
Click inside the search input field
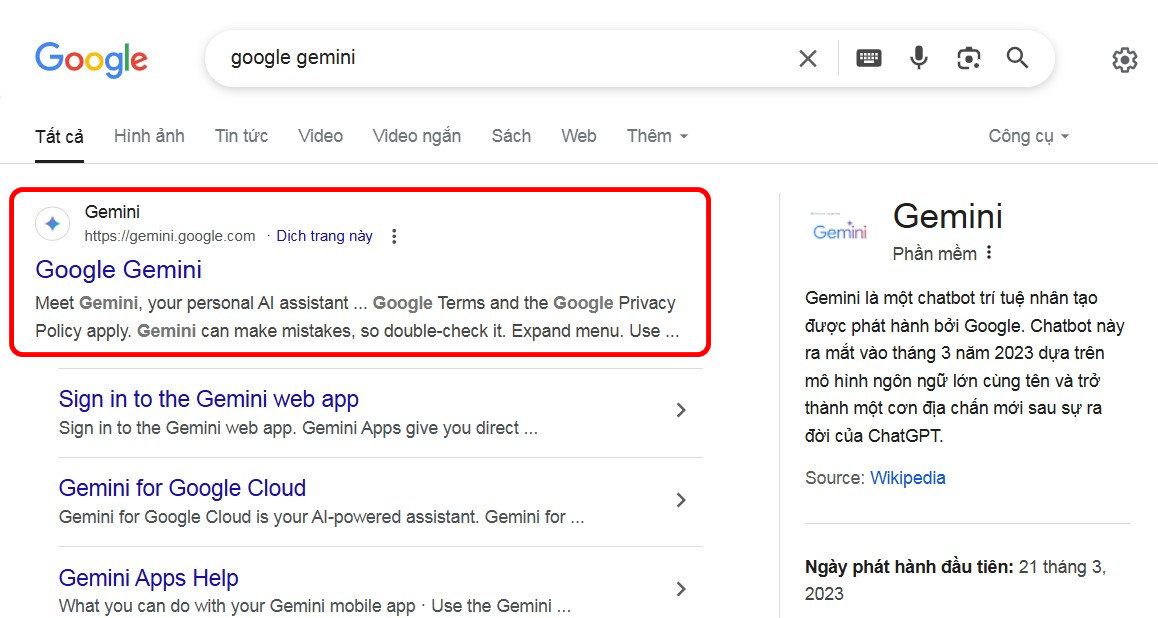pyautogui.click(x=450, y=57)
